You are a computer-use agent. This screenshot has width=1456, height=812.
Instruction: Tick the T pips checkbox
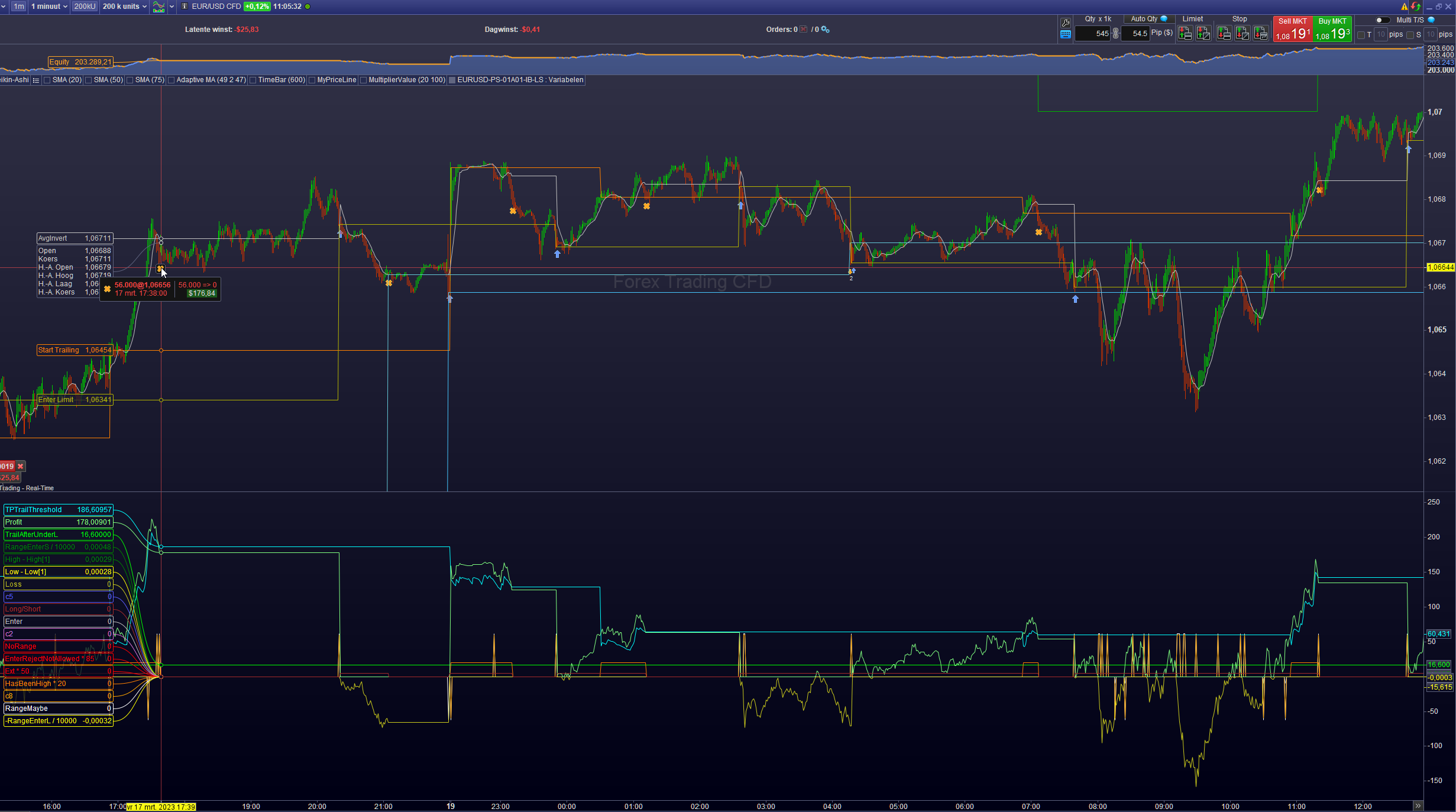click(1361, 35)
